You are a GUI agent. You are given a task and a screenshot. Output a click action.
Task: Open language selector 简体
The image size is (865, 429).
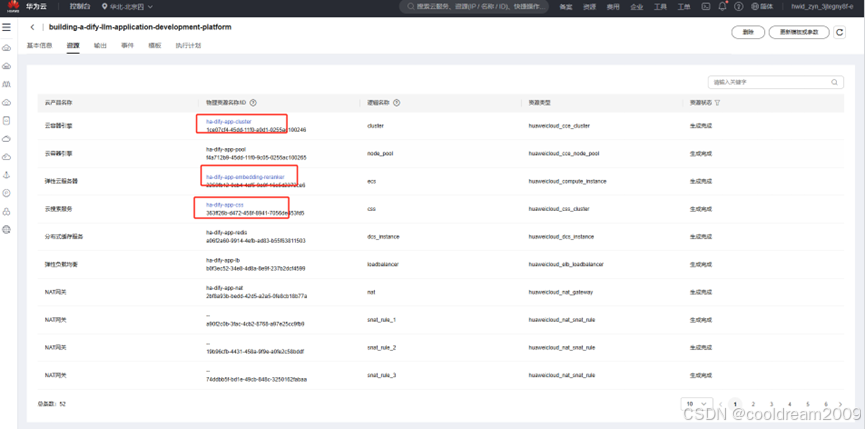pos(762,7)
